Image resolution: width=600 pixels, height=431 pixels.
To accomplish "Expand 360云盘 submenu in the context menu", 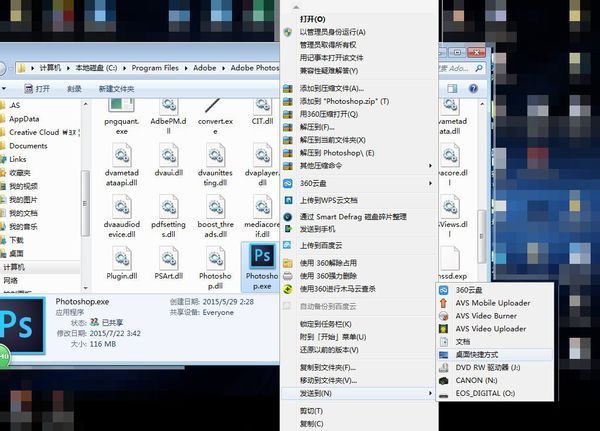I will (x=359, y=183).
